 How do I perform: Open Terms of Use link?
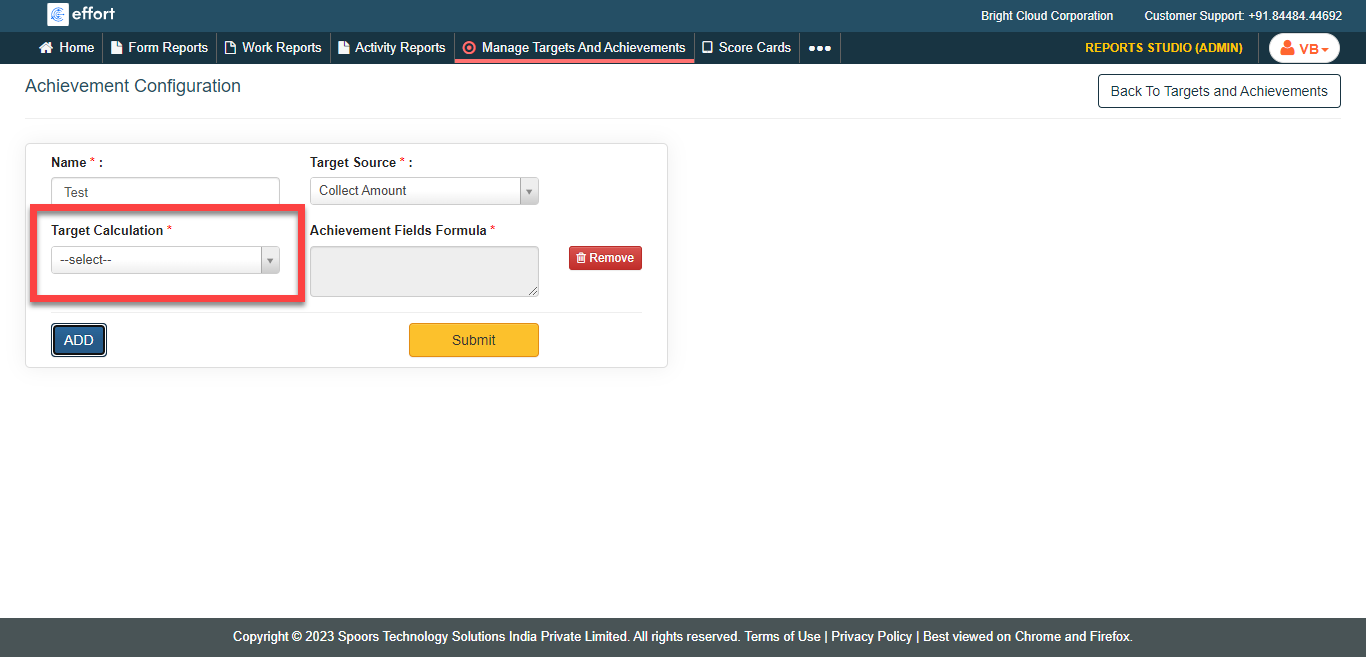pyautogui.click(x=782, y=636)
